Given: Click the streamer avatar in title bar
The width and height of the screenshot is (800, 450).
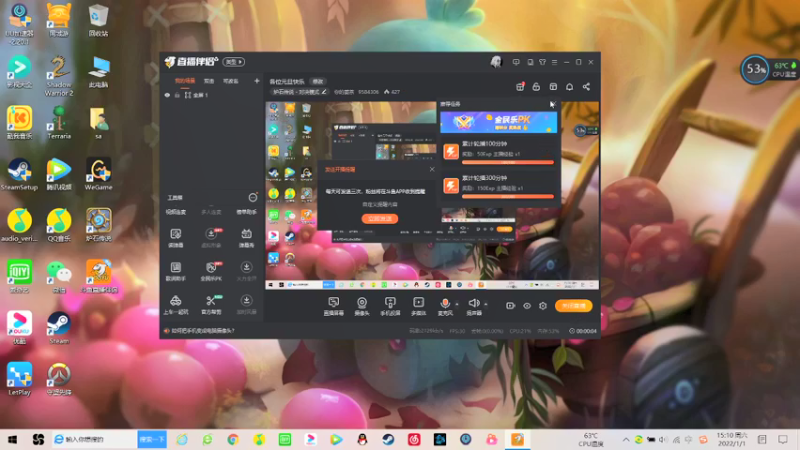Looking at the screenshot, I should 496,62.
